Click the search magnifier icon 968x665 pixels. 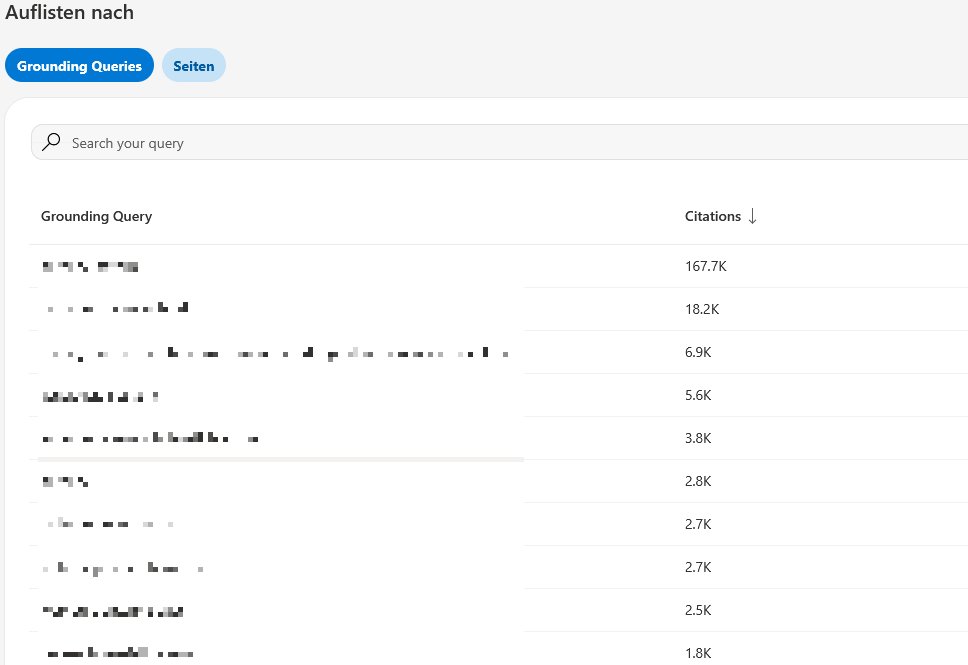coord(51,142)
